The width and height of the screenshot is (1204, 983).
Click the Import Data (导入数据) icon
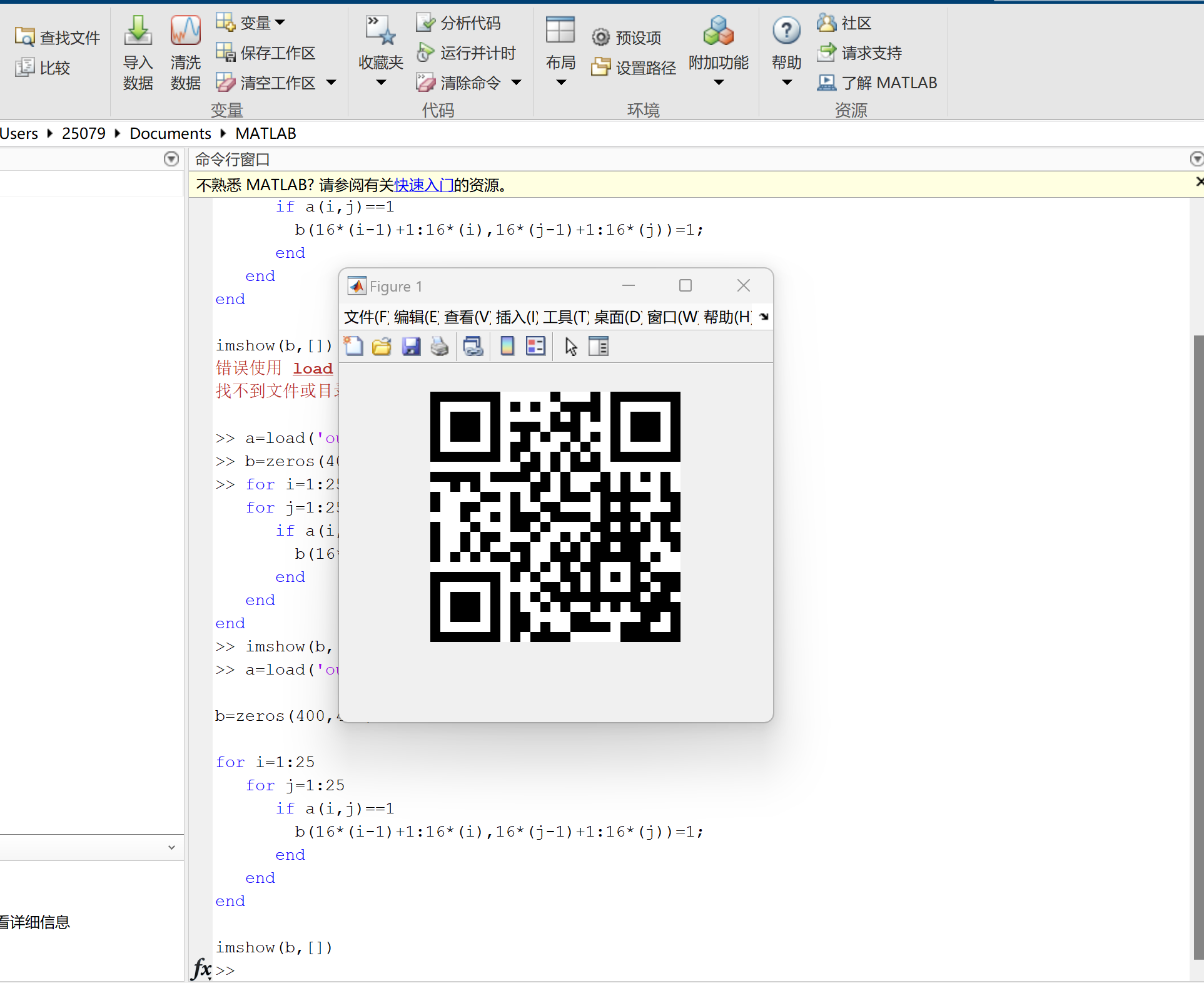coord(138,53)
